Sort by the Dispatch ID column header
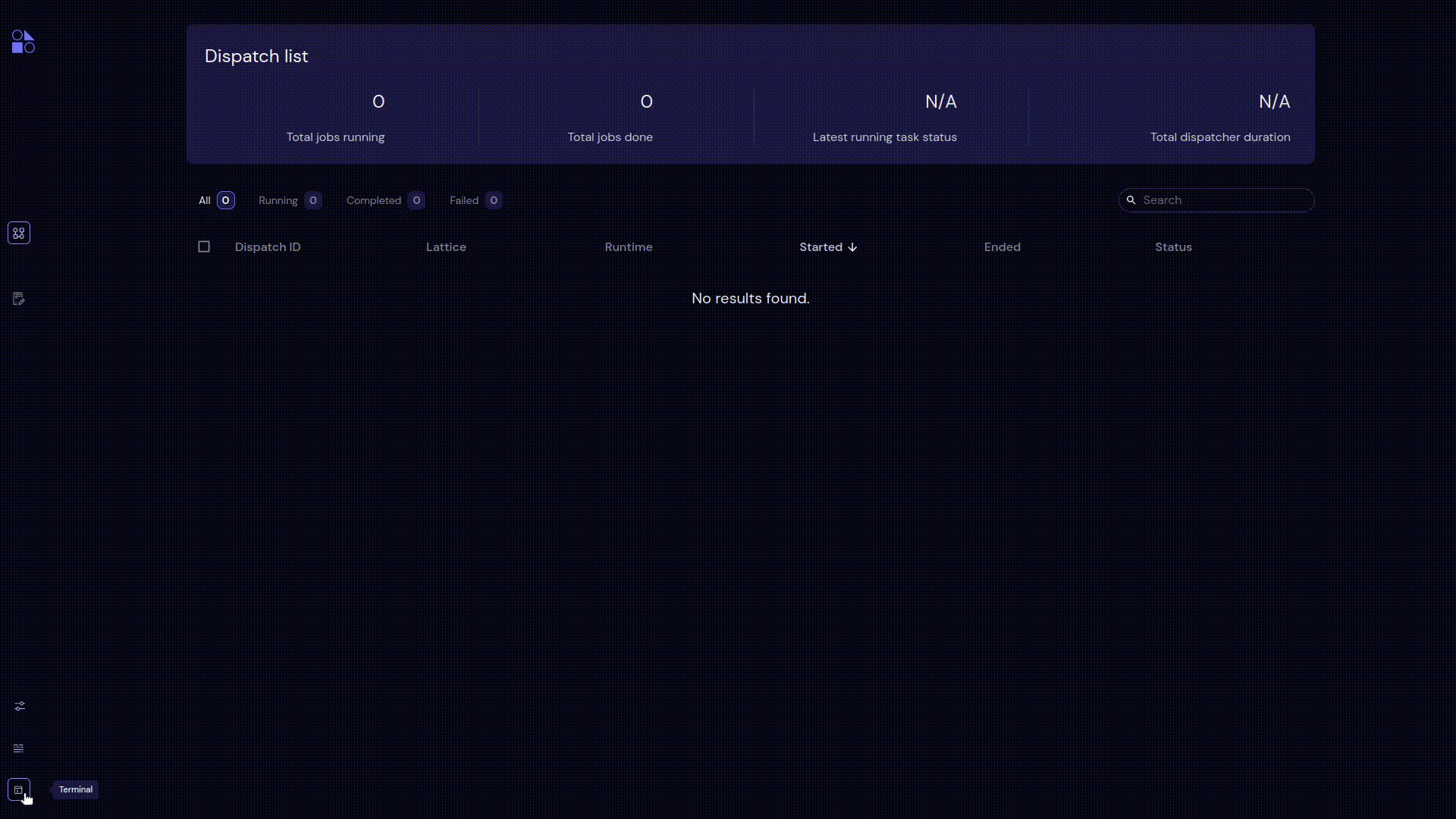The image size is (1456, 819). pyautogui.click(x=268, y=247)
